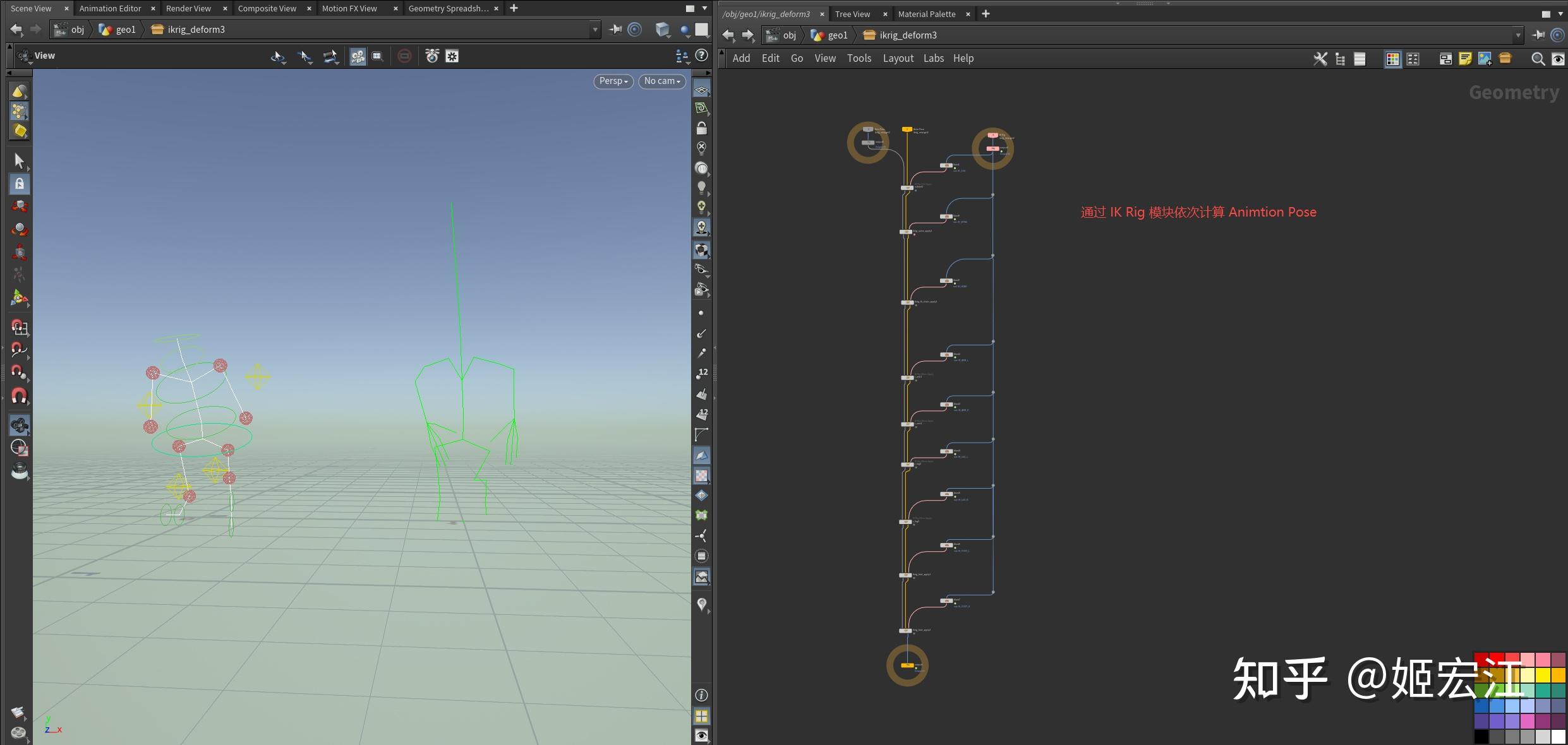Screen dimensions: 1568x745
Task: Select the circled output node at bottom of network
Action: pos(907,664)
